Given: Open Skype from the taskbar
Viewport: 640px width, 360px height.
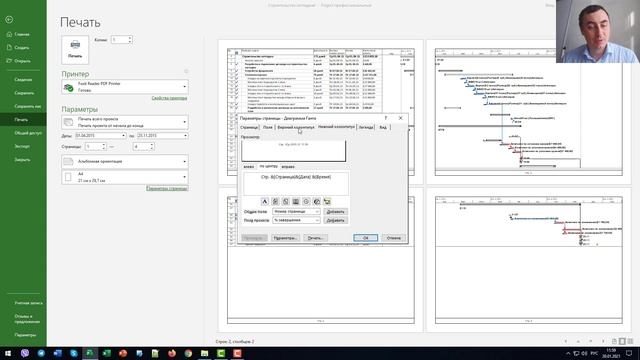Looking at the screenshot, I should click(x=74, y=353).
